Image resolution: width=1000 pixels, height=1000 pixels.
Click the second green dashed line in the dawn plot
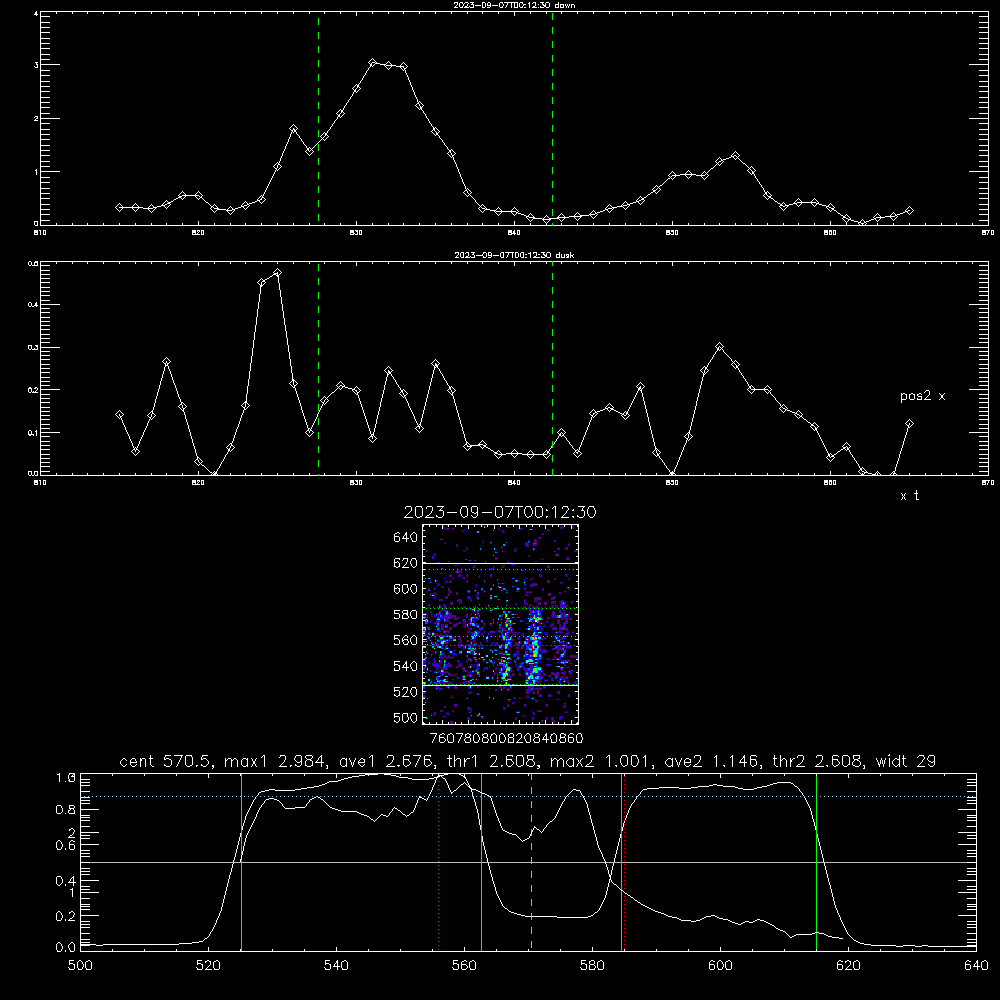pos(552,118)
